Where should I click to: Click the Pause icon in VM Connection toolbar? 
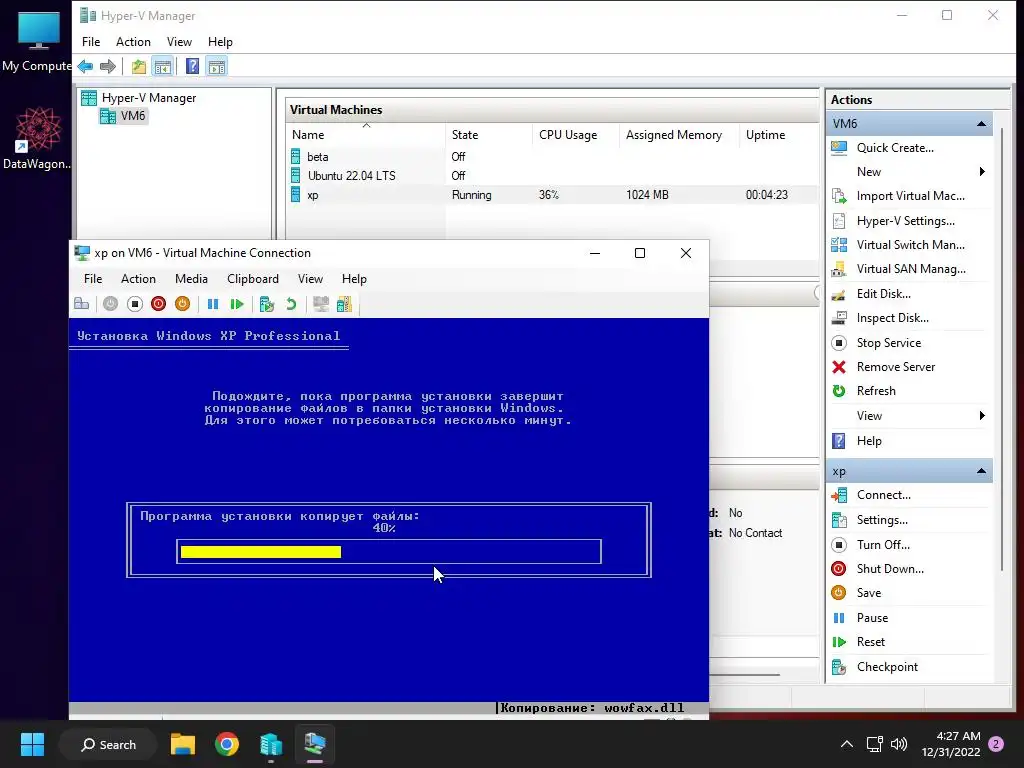tap(213, 304)
